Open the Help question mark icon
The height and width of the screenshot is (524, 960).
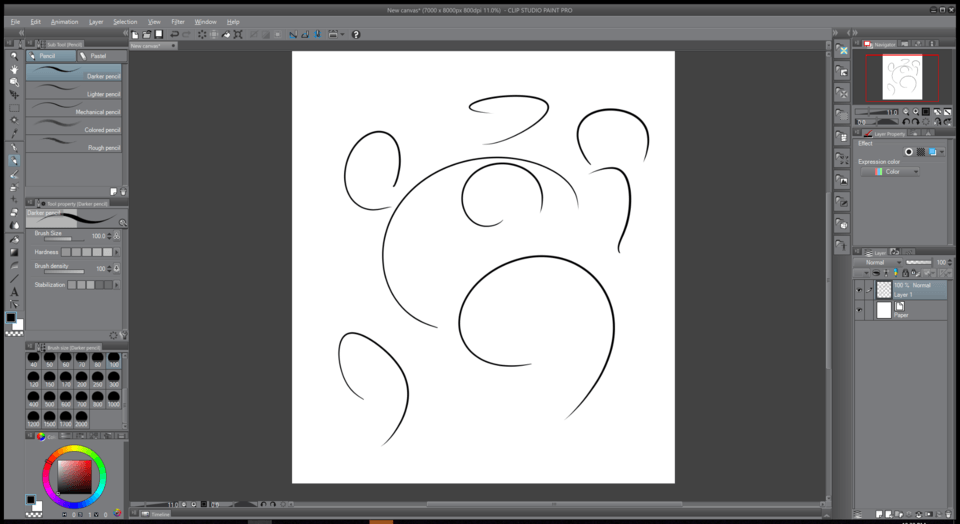pos(355,34)
